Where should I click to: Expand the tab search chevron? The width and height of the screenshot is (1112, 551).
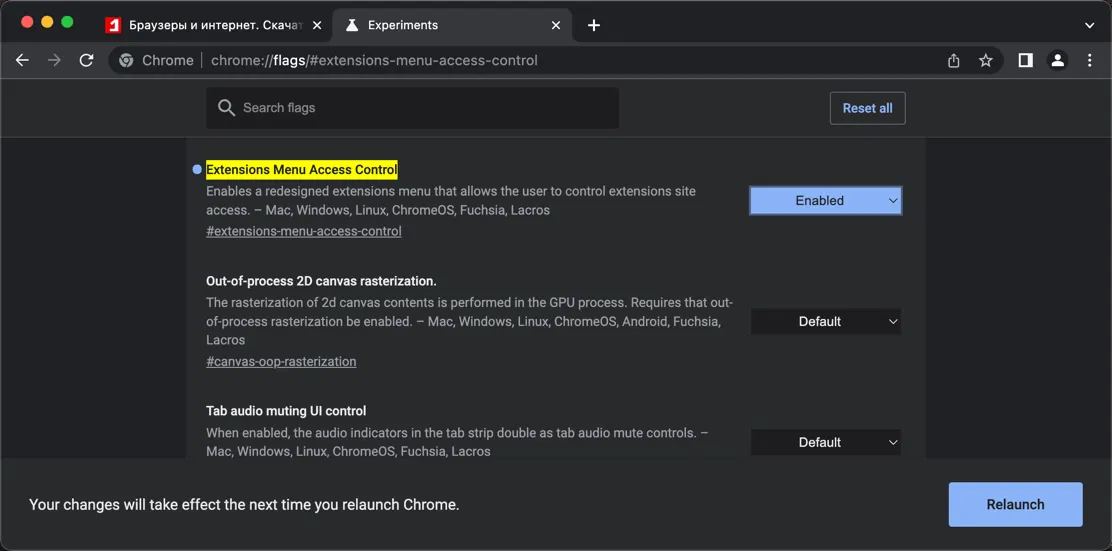tap(1090, 25)
